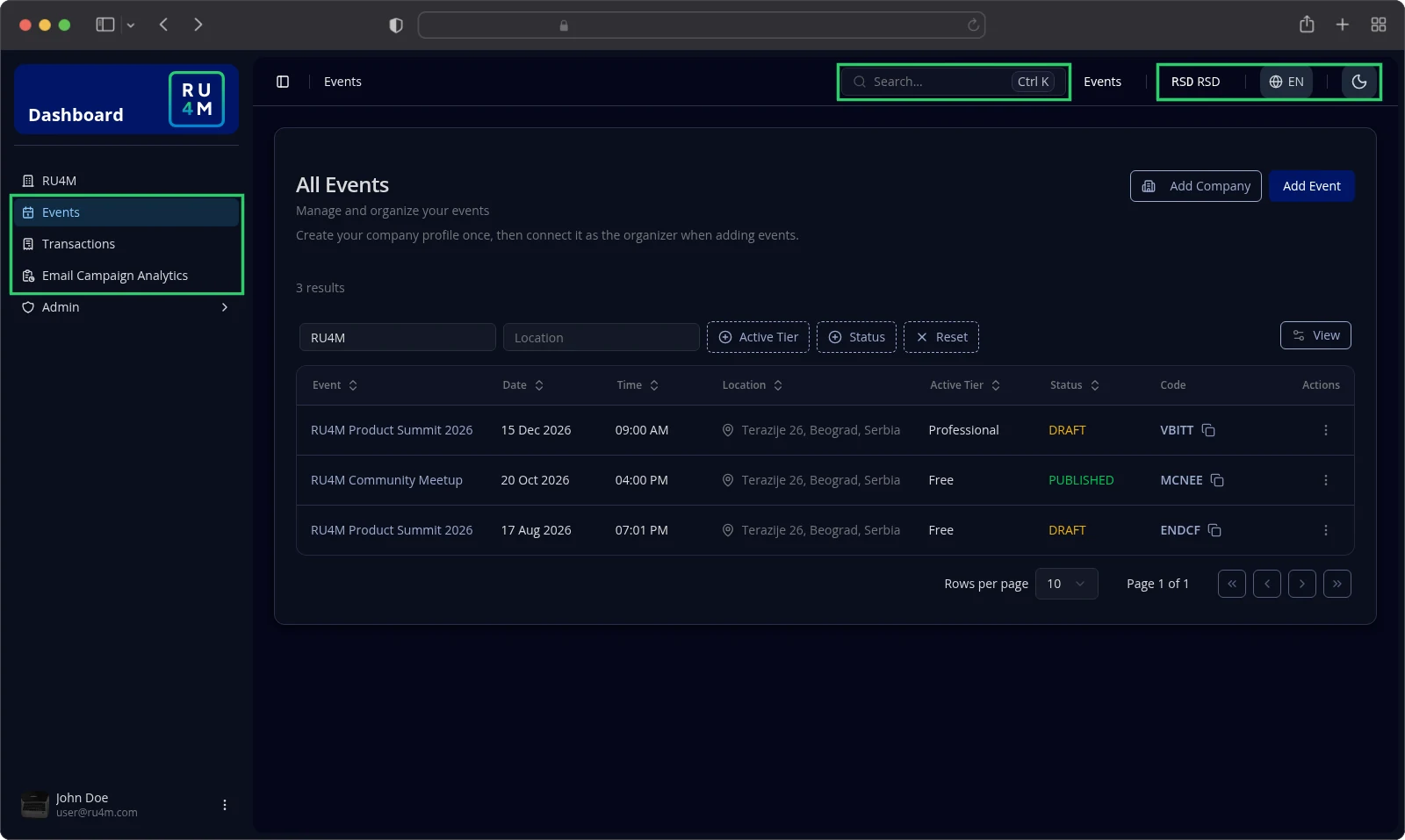Copy the ENDCF event code
The image size is (1405, 840).
pyautogui.click(x=1214, y=530)
